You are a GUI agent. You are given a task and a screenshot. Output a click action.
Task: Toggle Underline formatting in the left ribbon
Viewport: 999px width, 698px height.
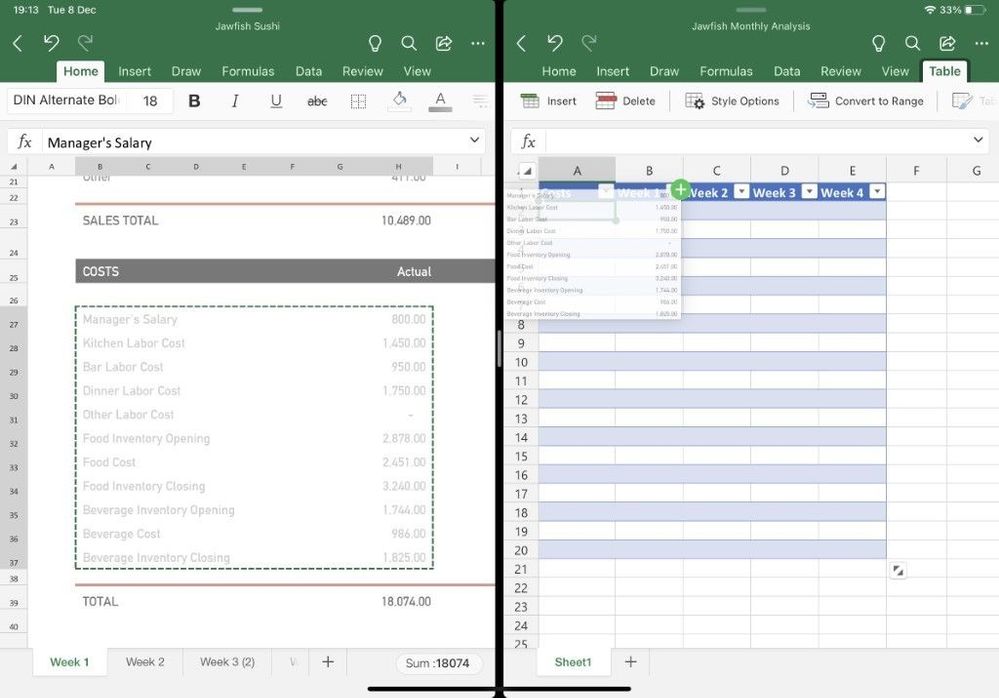(276, 101)
